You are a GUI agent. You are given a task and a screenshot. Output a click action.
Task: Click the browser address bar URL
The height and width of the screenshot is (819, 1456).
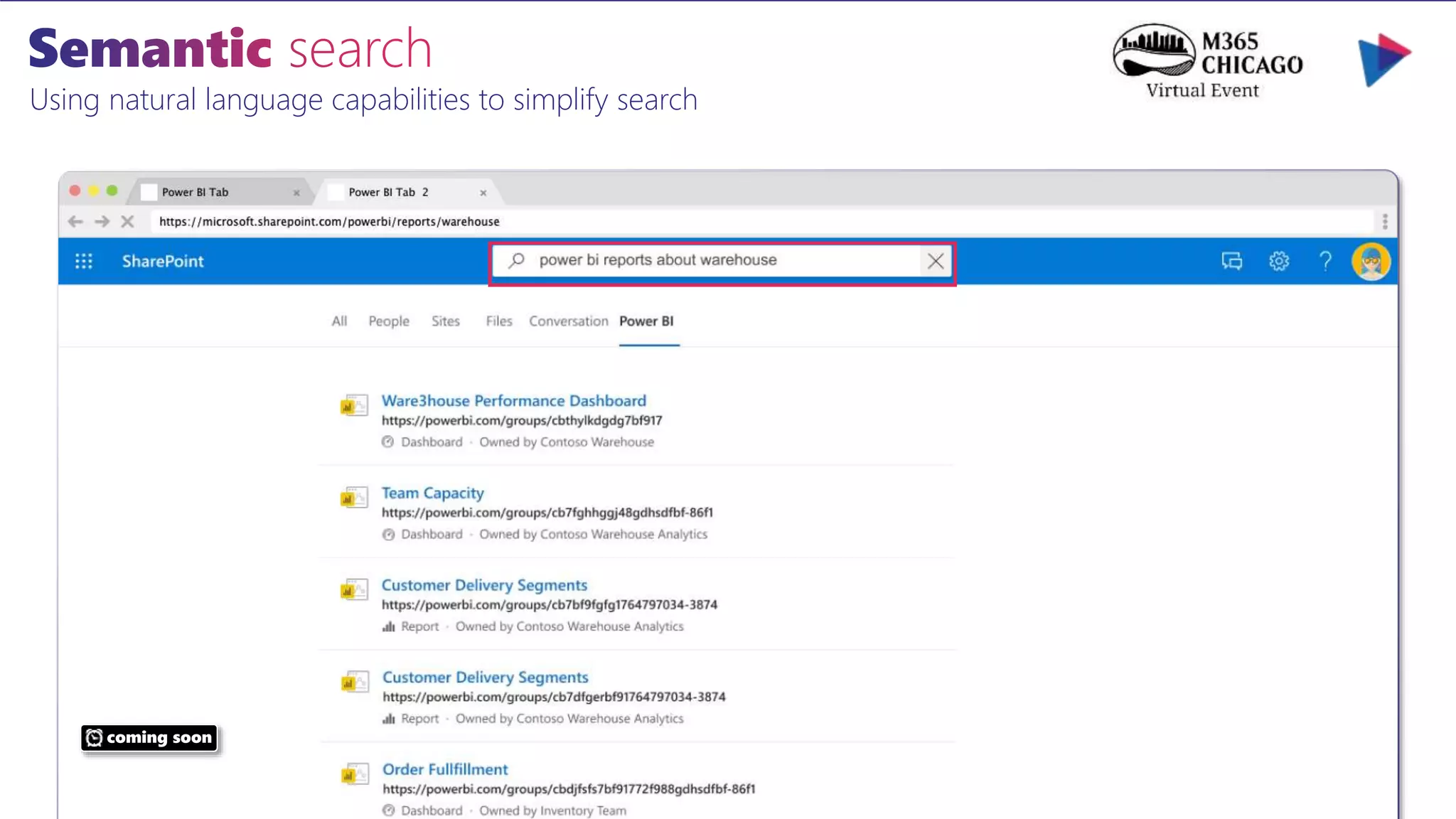[x=329, y=222]
